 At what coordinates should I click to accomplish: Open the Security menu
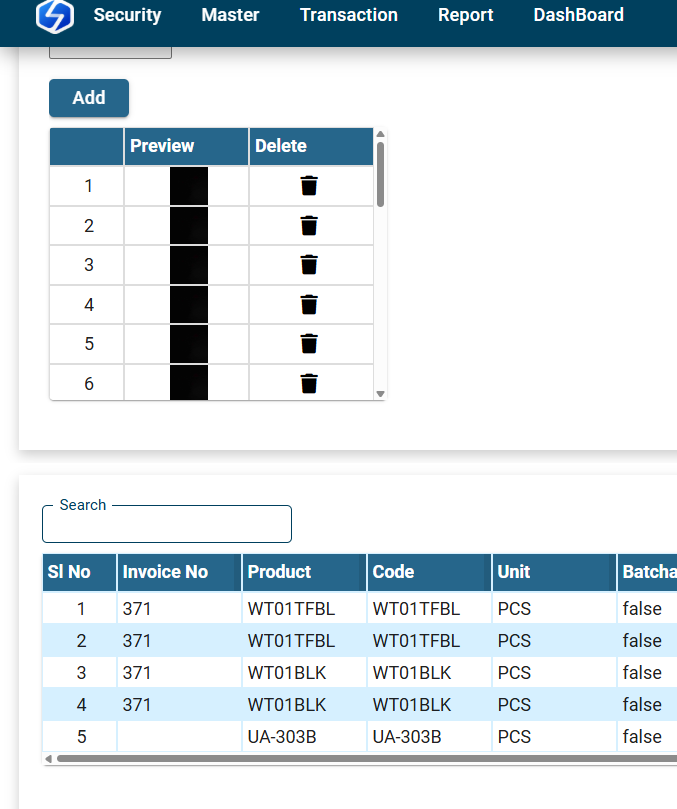point(127,15)
